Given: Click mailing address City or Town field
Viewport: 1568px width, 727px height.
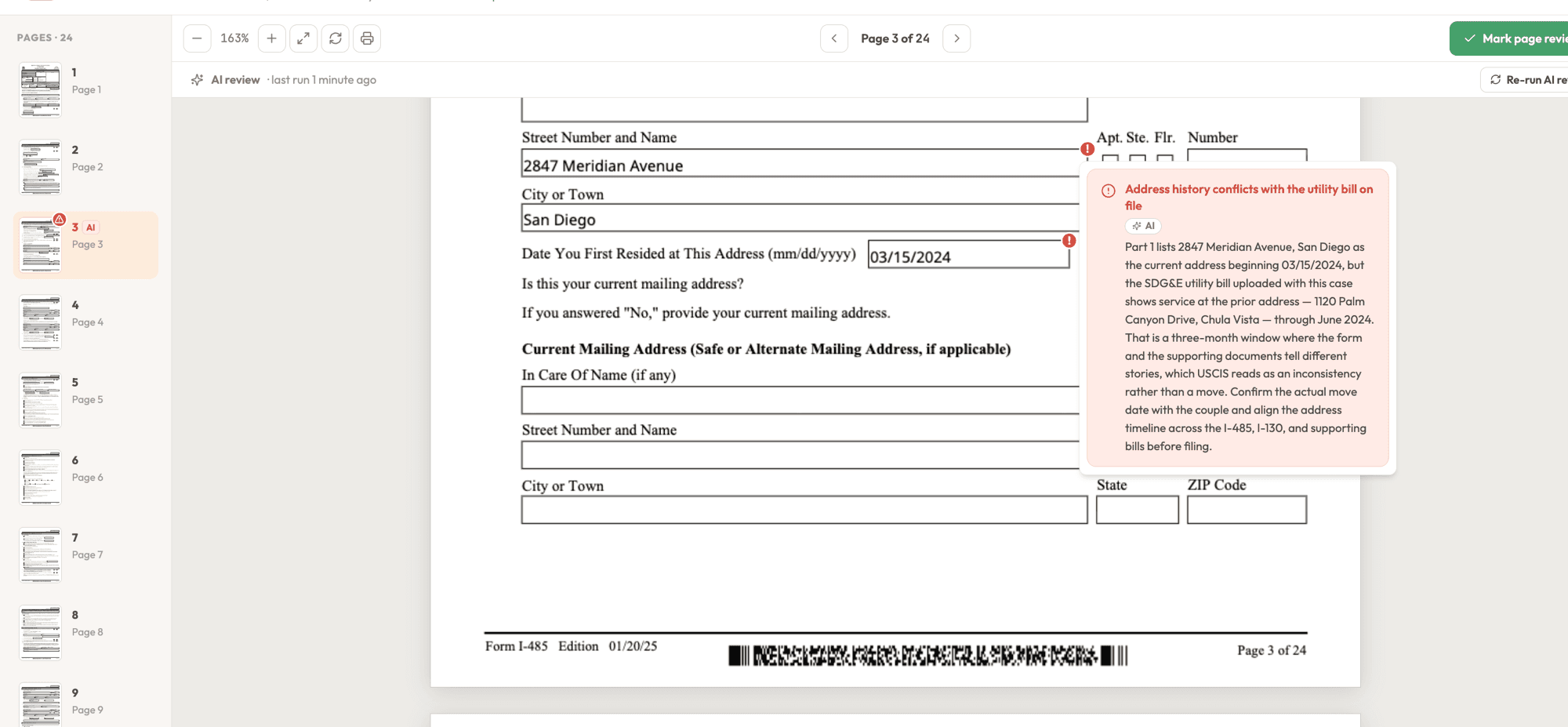Looking at the screenshot, I should tap(804, 510).
